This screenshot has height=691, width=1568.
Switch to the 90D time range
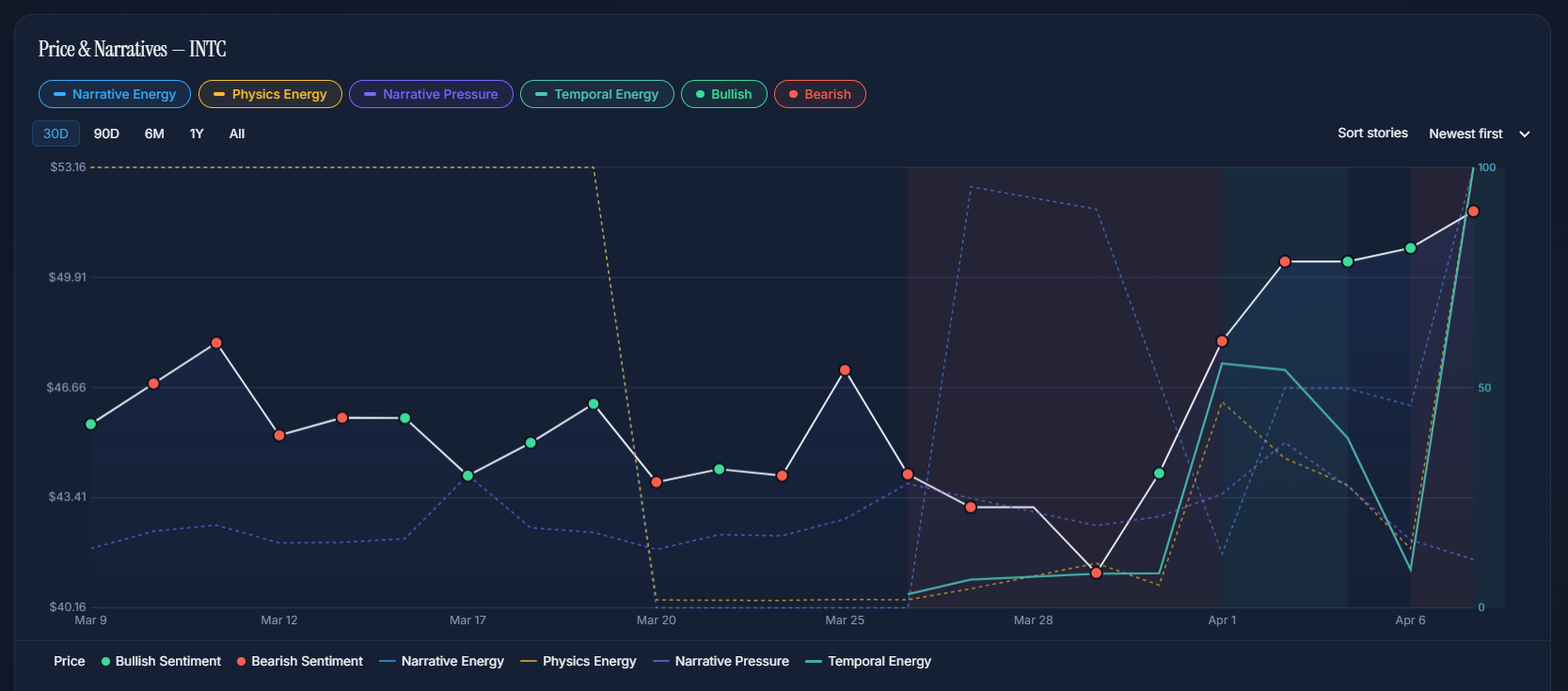pyautogui.click(x=106, y=133)
